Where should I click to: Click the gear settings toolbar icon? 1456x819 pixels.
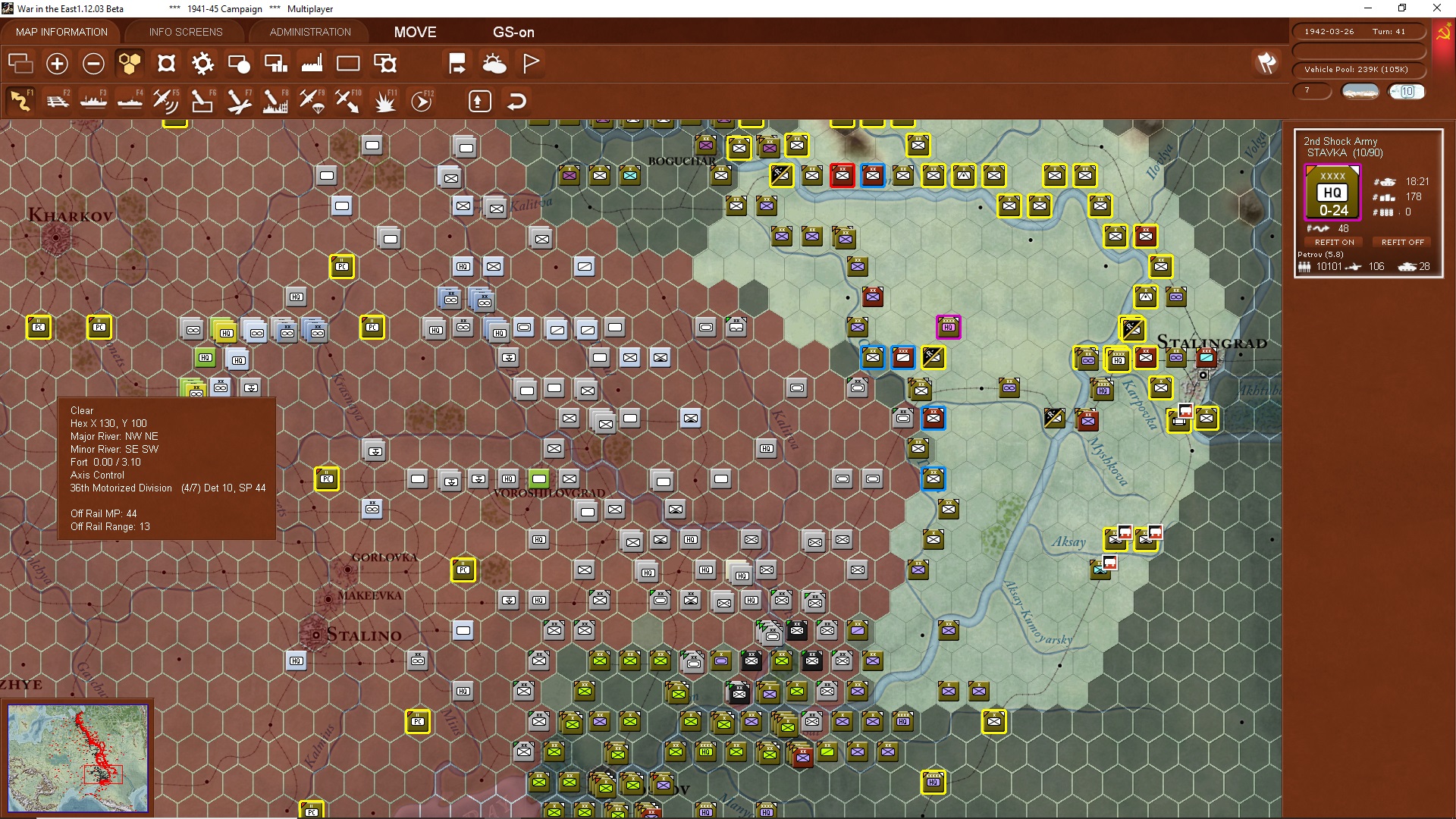point(202,64)
